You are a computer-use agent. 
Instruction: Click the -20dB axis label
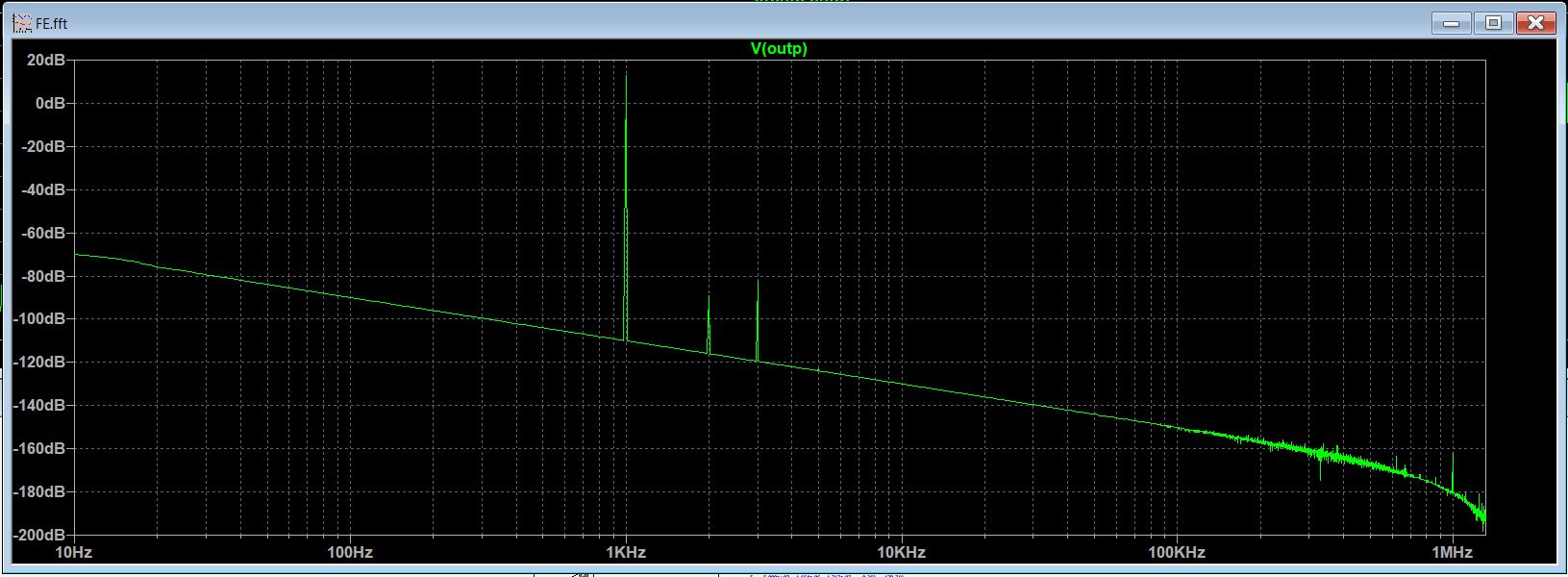coord(43,146)
